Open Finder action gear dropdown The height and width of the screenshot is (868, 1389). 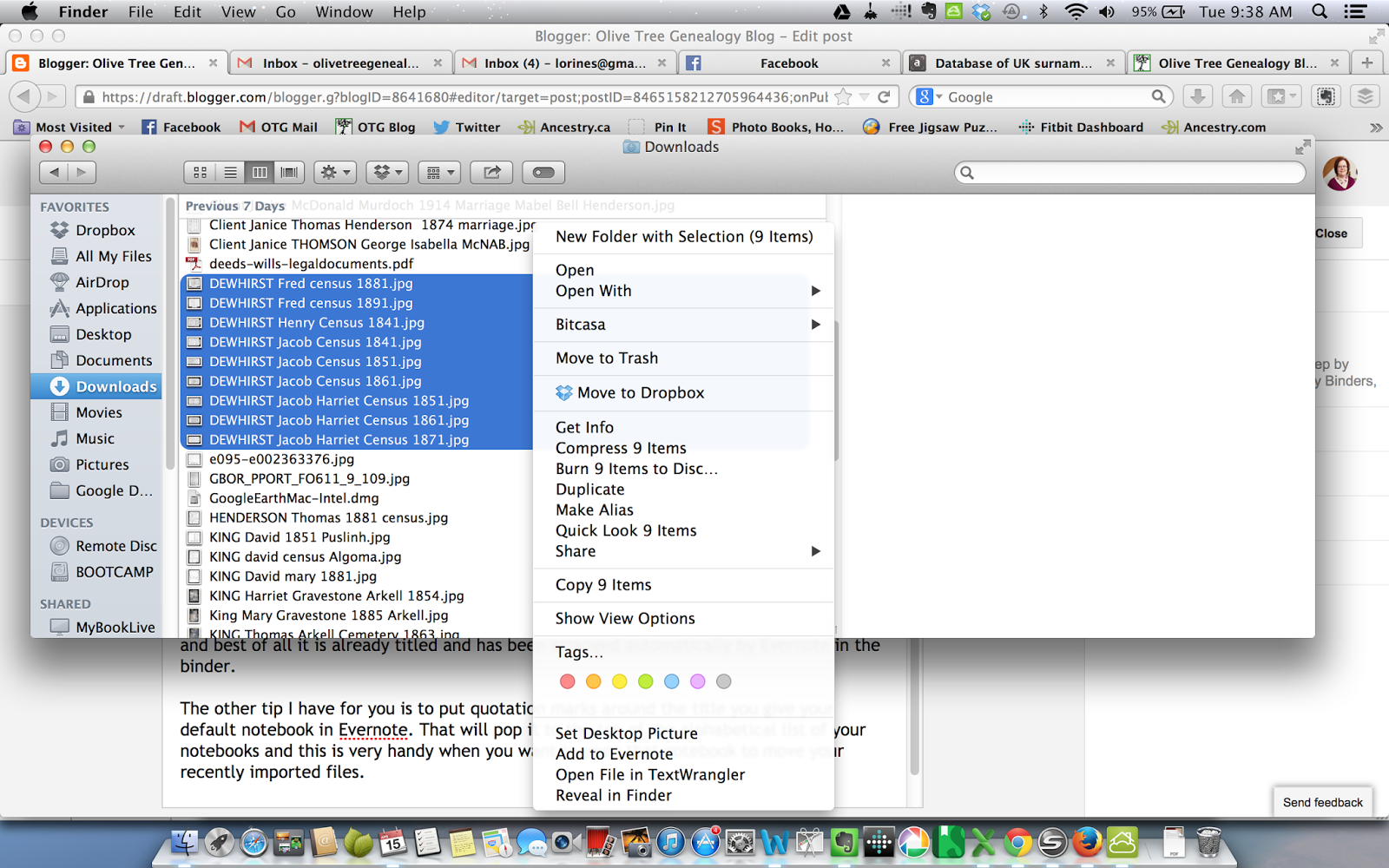(335, 173)
